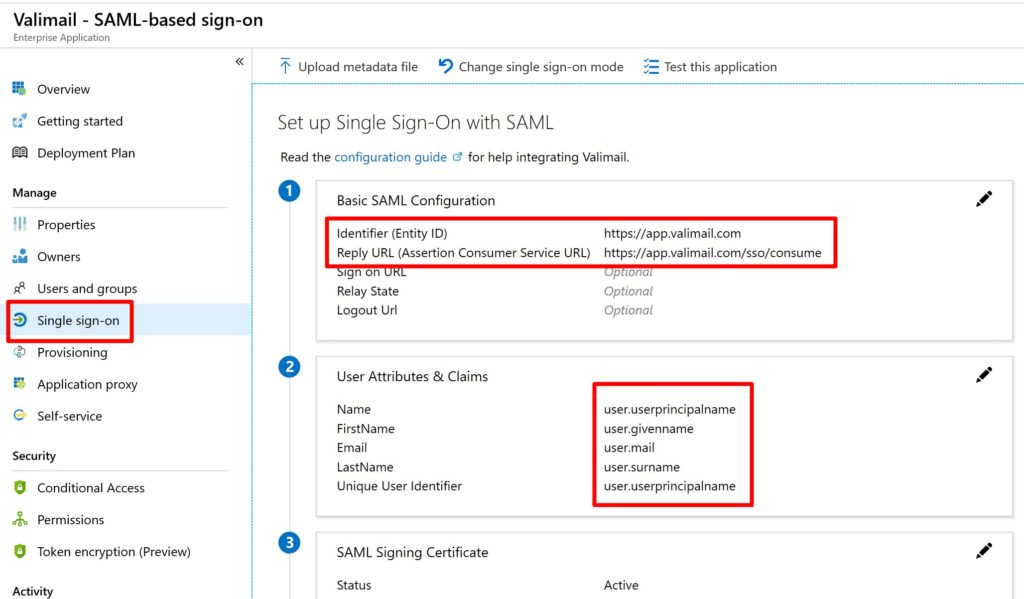Open Getting started from the sidebar
Image resolution: width=1024 pixels, height=599 pixels.
[79, 121]
